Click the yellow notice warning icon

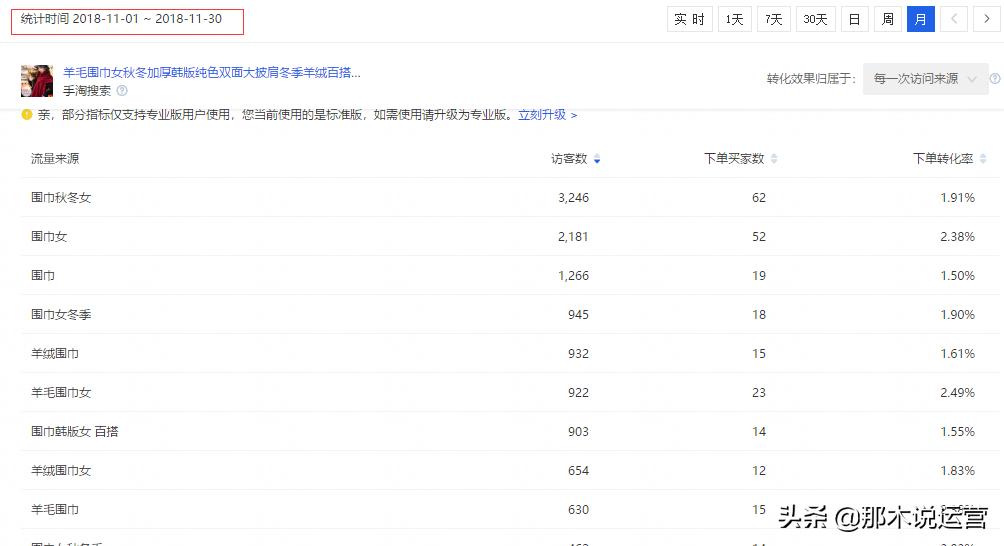coord(26,115)
